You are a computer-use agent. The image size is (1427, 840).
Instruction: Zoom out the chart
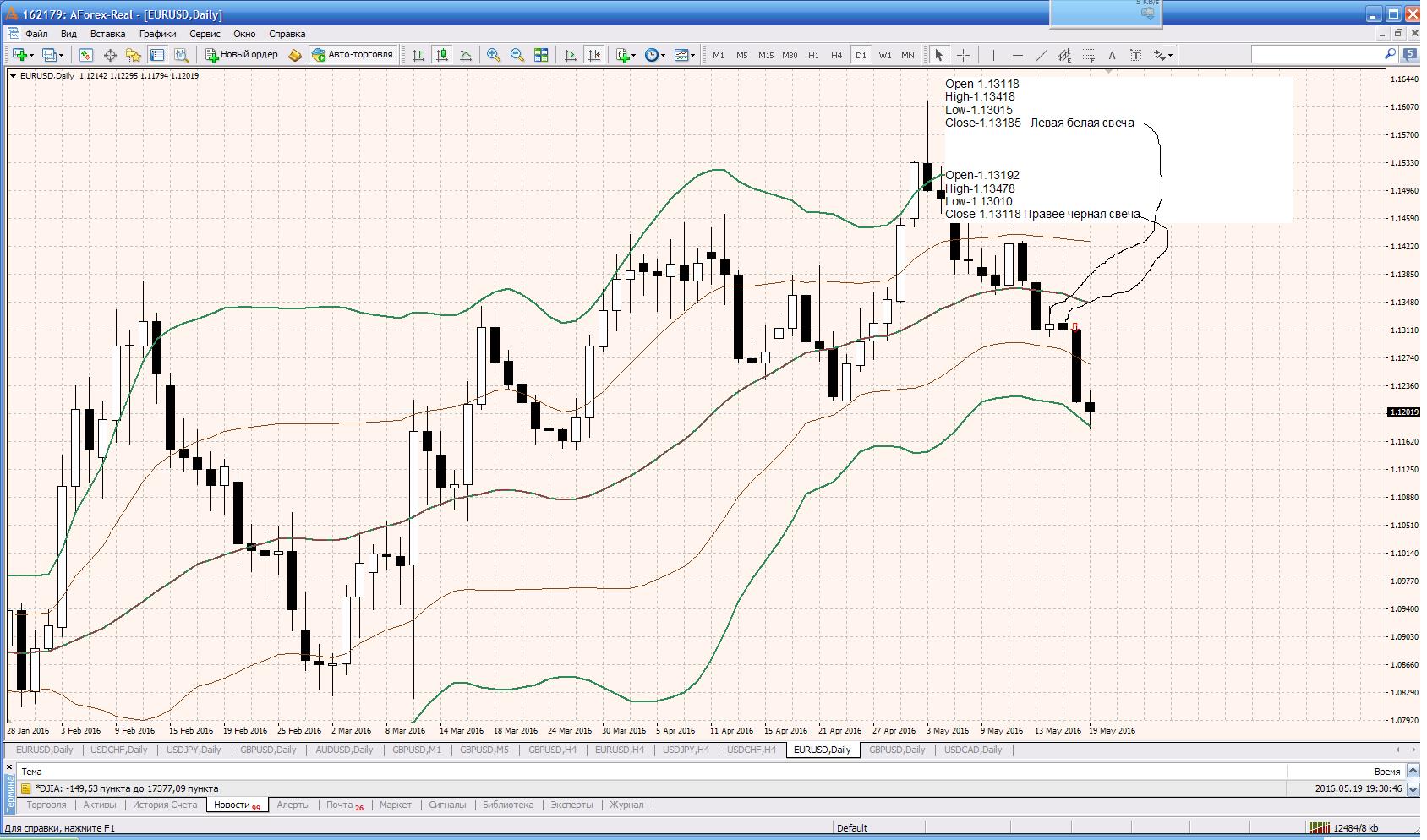click(x=517, y=55)
